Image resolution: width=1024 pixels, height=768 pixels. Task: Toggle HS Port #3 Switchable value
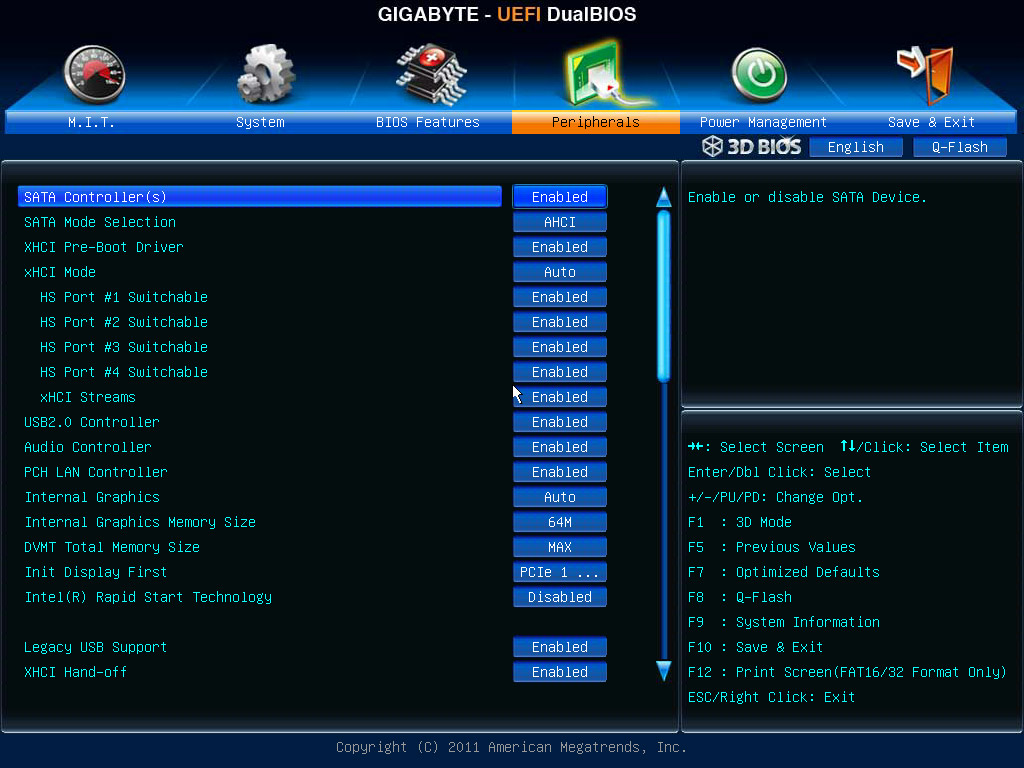tap(560, 347)
